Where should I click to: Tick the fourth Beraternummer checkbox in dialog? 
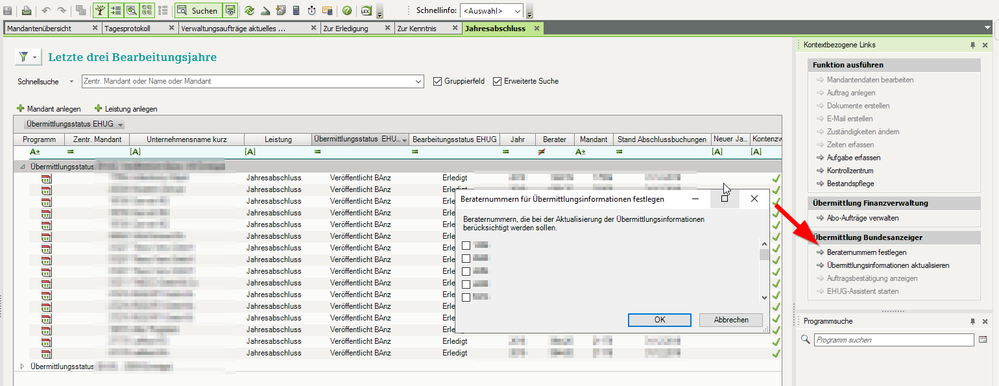point(466,284)
